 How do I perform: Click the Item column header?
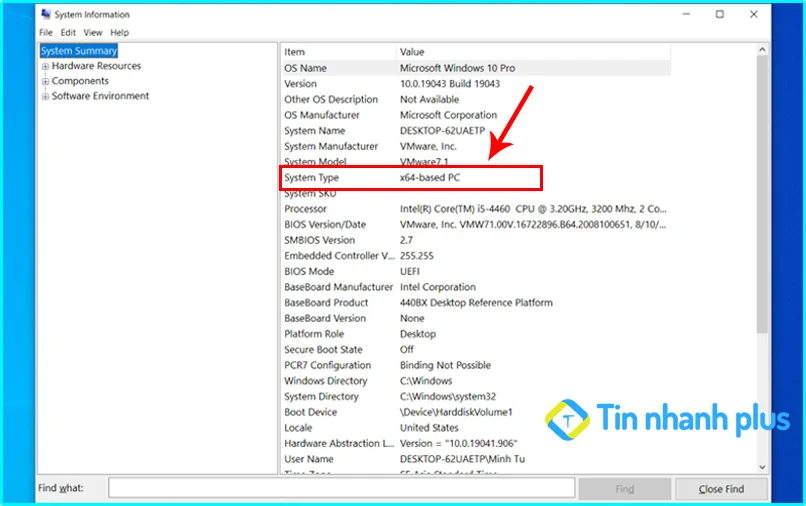(339, 51)
